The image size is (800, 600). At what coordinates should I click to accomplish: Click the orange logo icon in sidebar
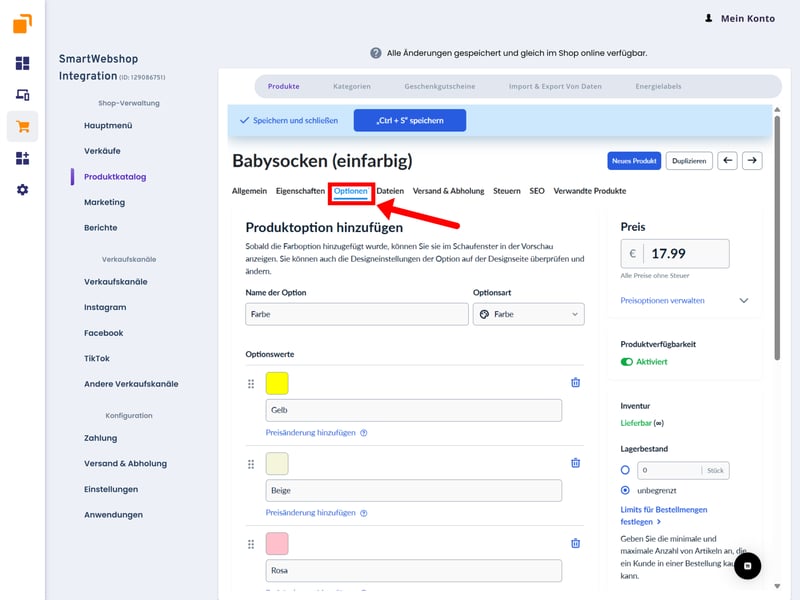[22, 23]
